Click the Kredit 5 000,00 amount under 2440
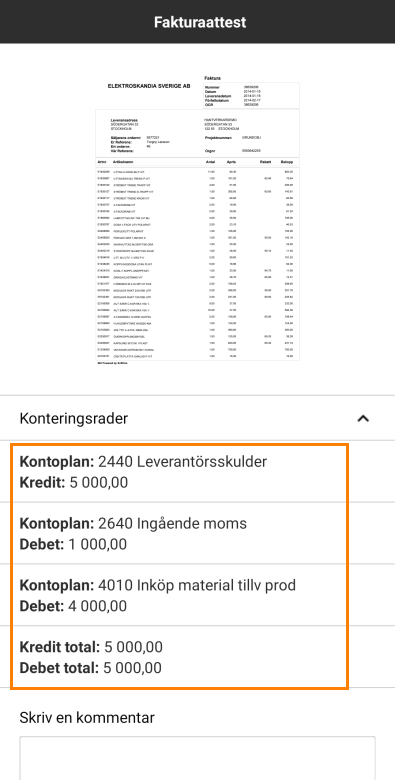Viewport: 395px width, 780px height. pyautogui.click(x=74, y=483)
